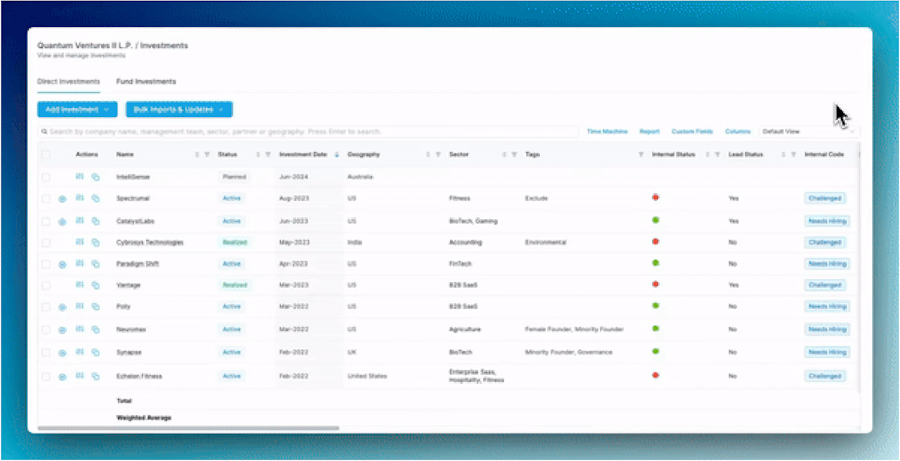Click the eye icon in Spectrumal row
The width and height of the screenshot is (900, 461).
point(63,199)
